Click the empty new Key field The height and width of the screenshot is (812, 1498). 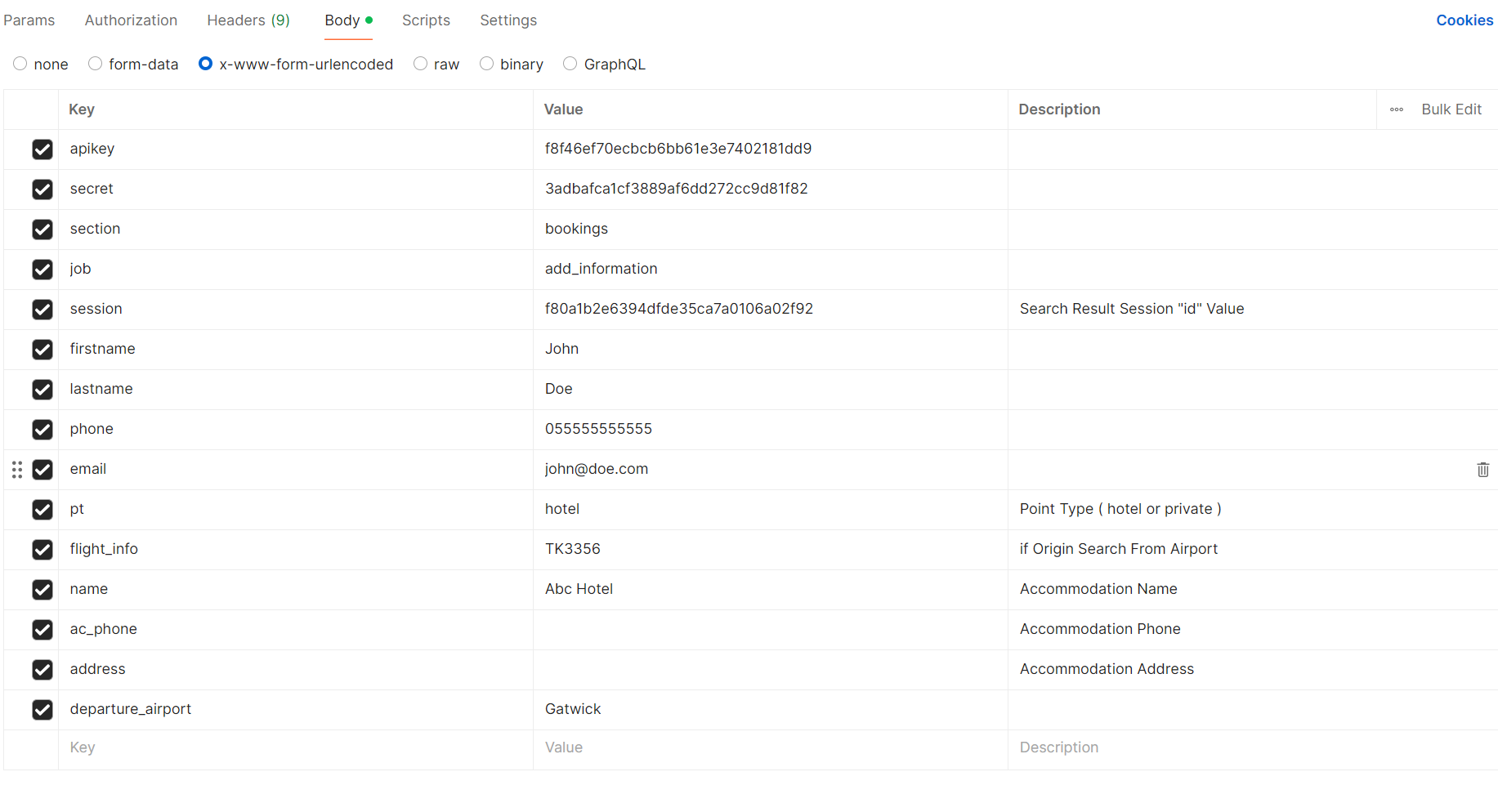pyautogui.click(x=294, y=748)
